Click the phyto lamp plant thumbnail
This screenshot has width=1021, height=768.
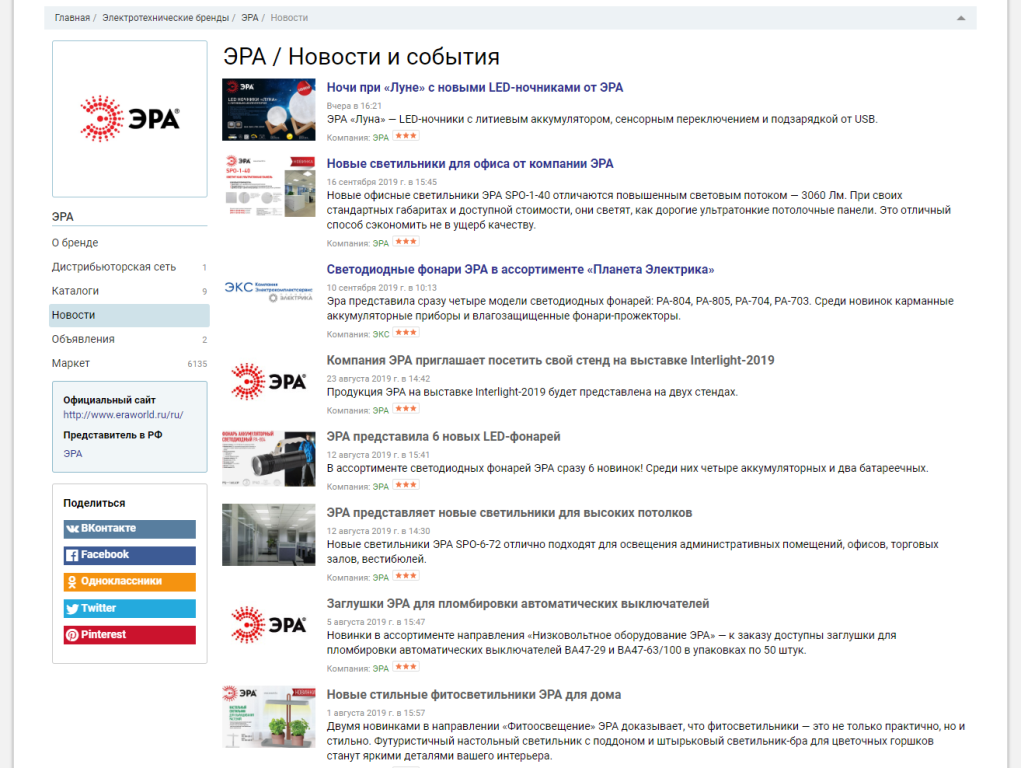point(268,717)
